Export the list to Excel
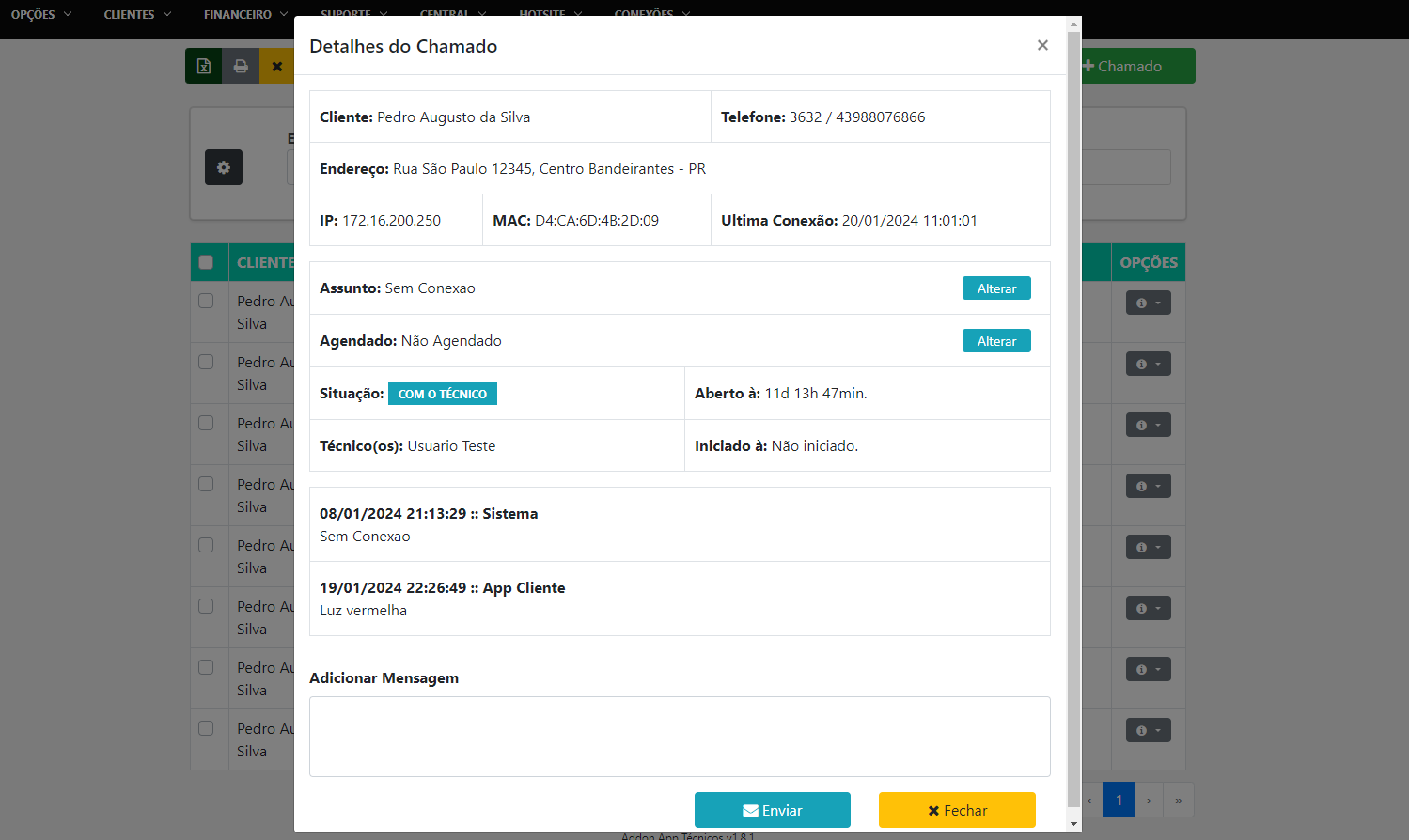This screenshot has height=840, width=1409. 203,66
